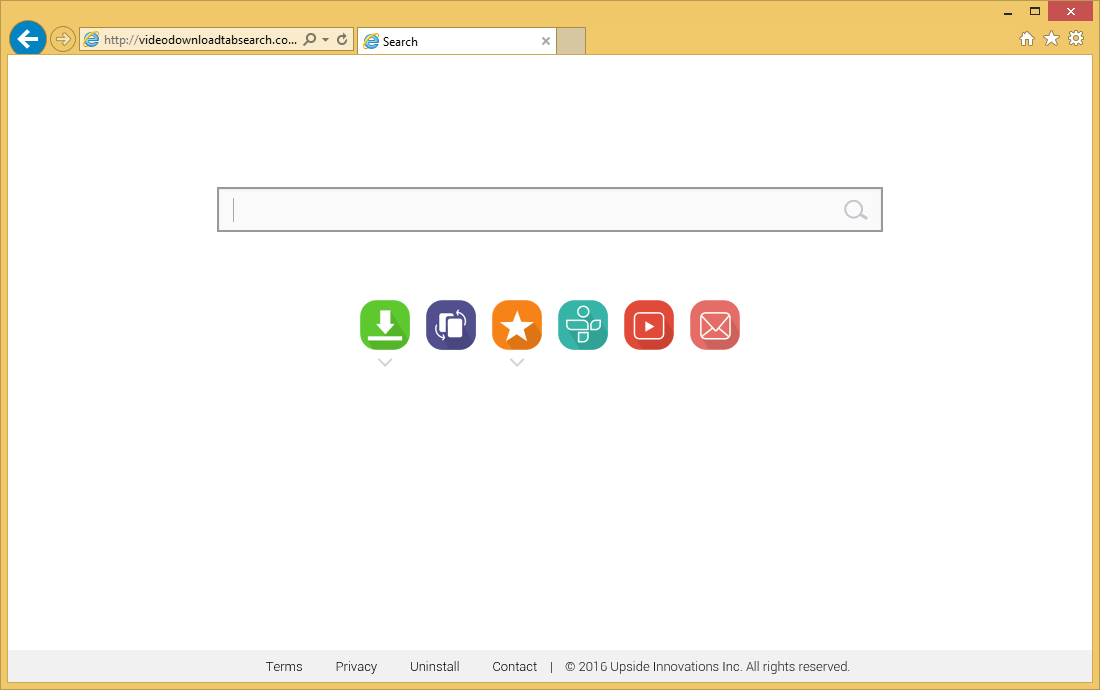Viewport: 1100px width, 690px height.
Task: Click the magnifying glass to search
Action: 855,209
